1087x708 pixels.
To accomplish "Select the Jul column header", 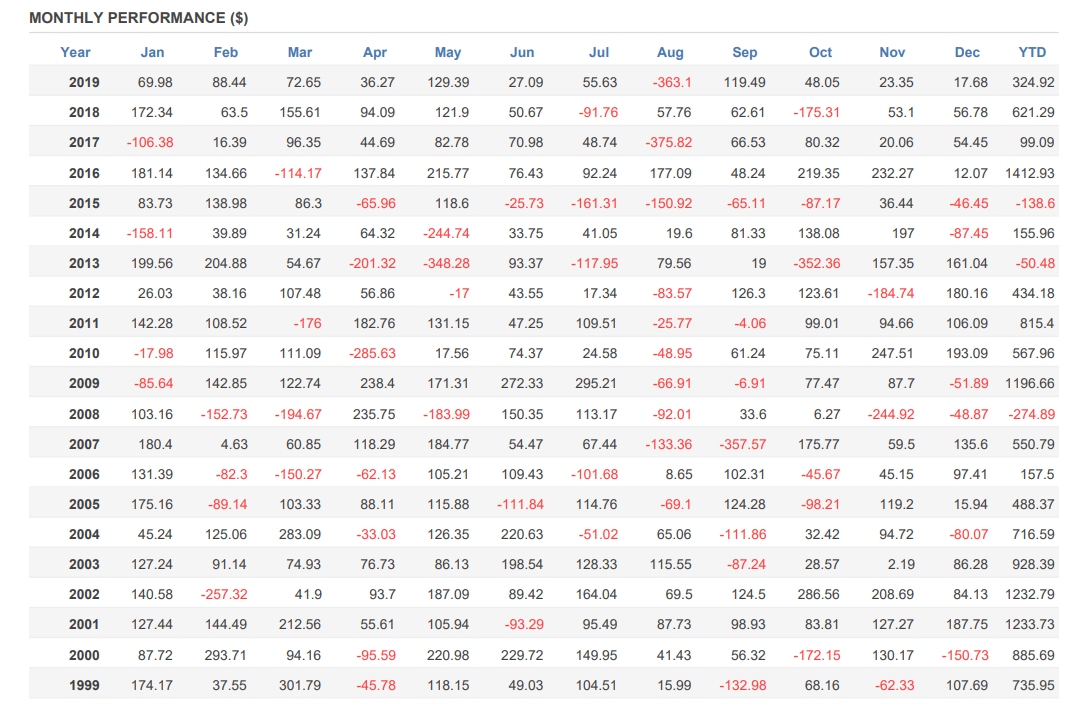I will pos(599,53).
